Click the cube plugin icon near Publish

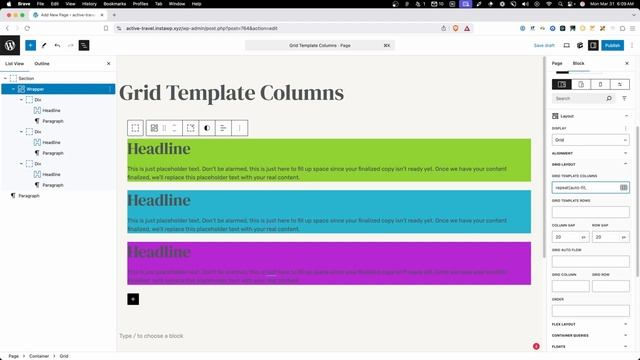(x=580, y=45)
